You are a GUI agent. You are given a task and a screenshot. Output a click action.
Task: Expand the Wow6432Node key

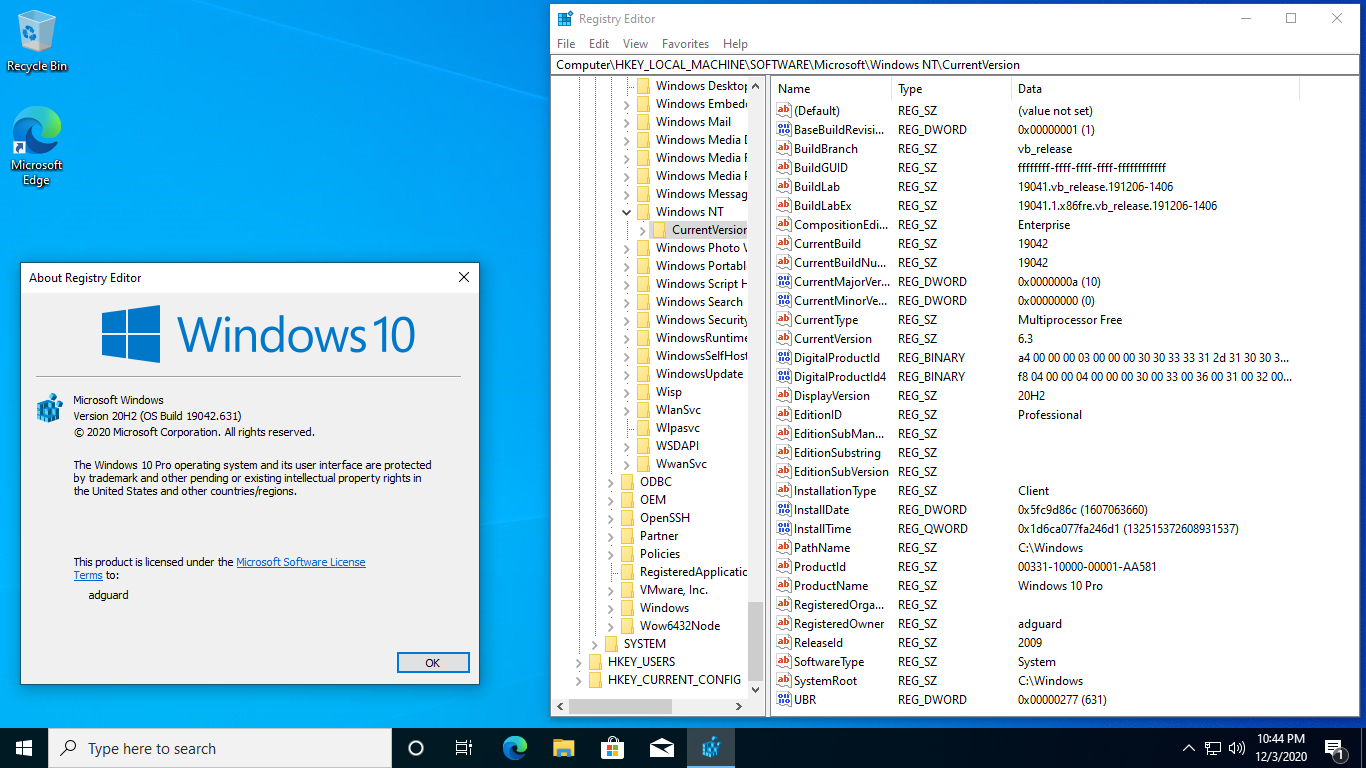coord(611,626)
